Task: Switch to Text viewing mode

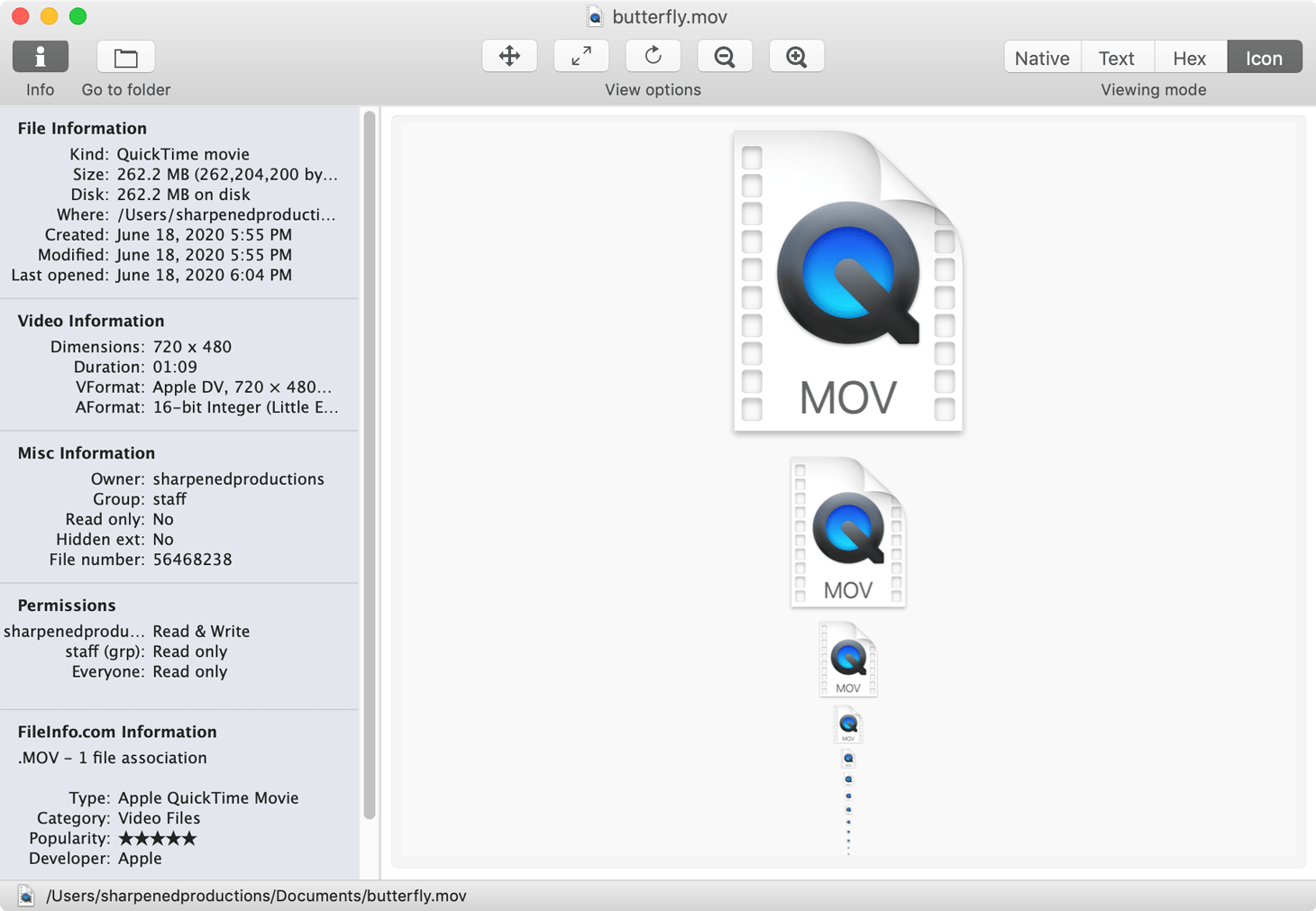Action: [1117, 57]
